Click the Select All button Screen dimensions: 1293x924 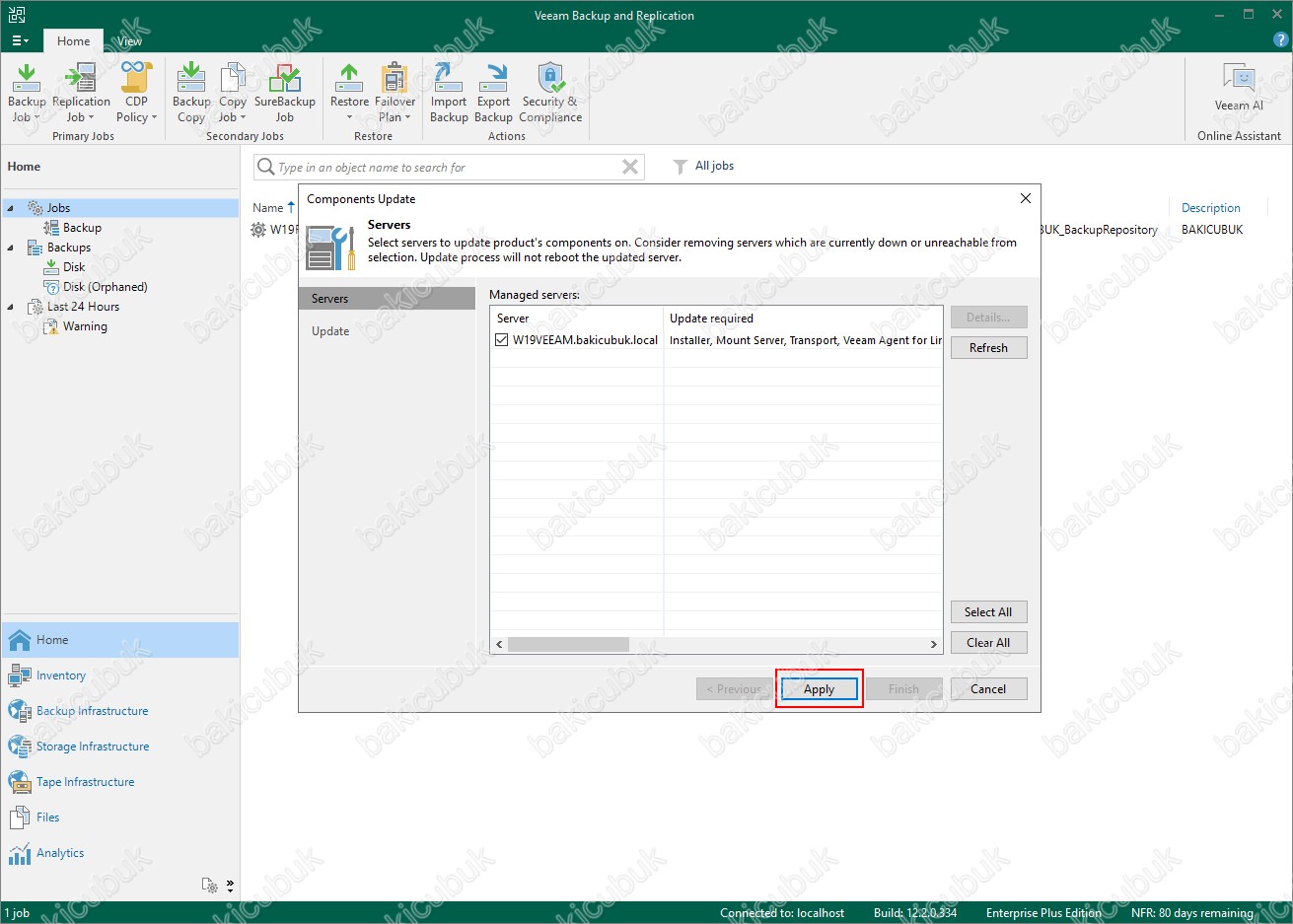(988, 612)
